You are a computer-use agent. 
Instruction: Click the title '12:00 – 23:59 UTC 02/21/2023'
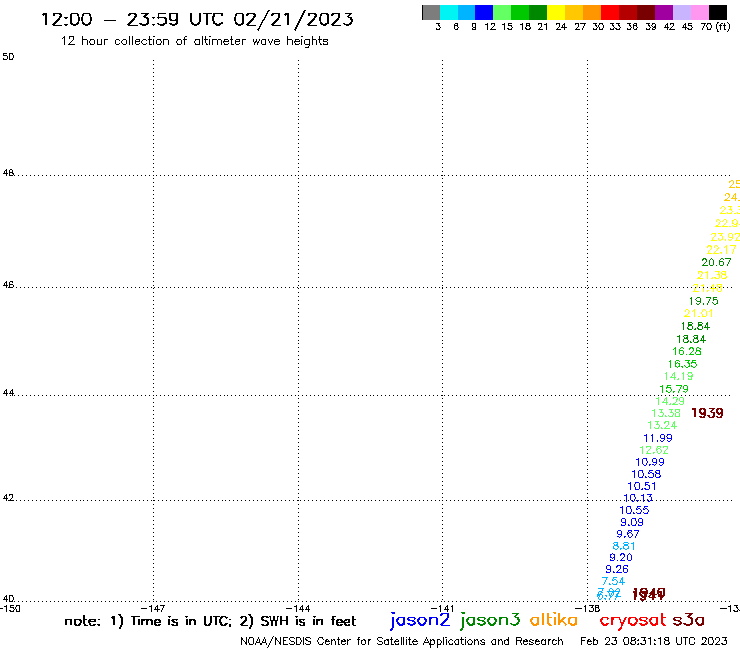point(197,19)
